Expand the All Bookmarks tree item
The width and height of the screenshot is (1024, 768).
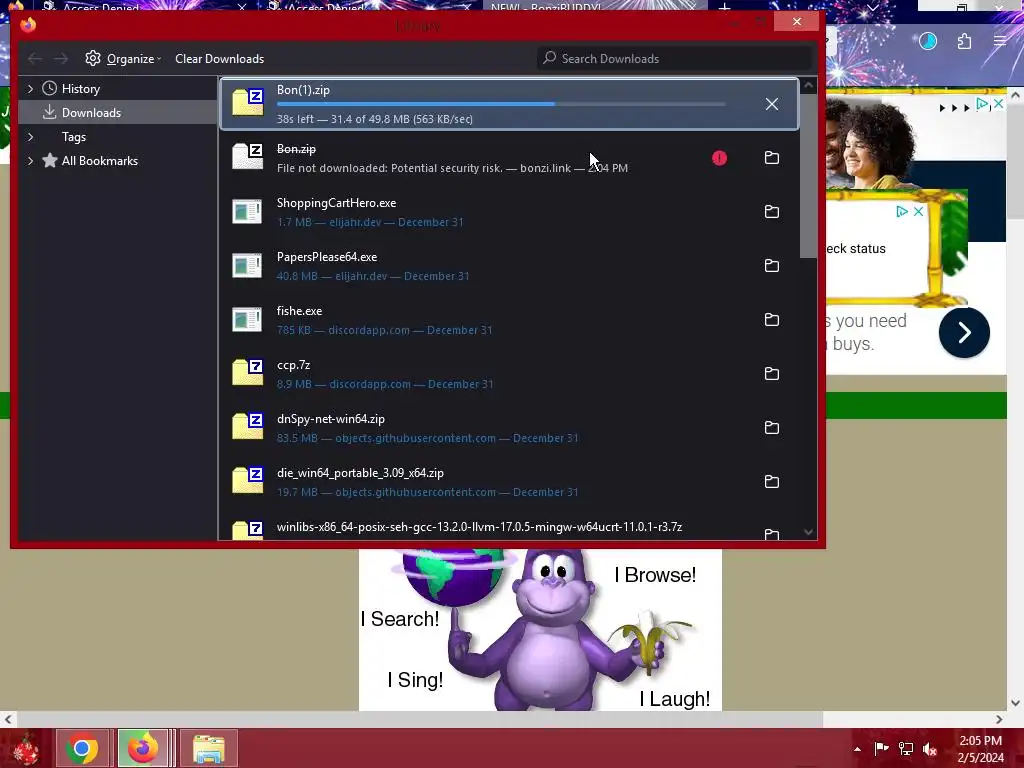[x=30, y=161]
